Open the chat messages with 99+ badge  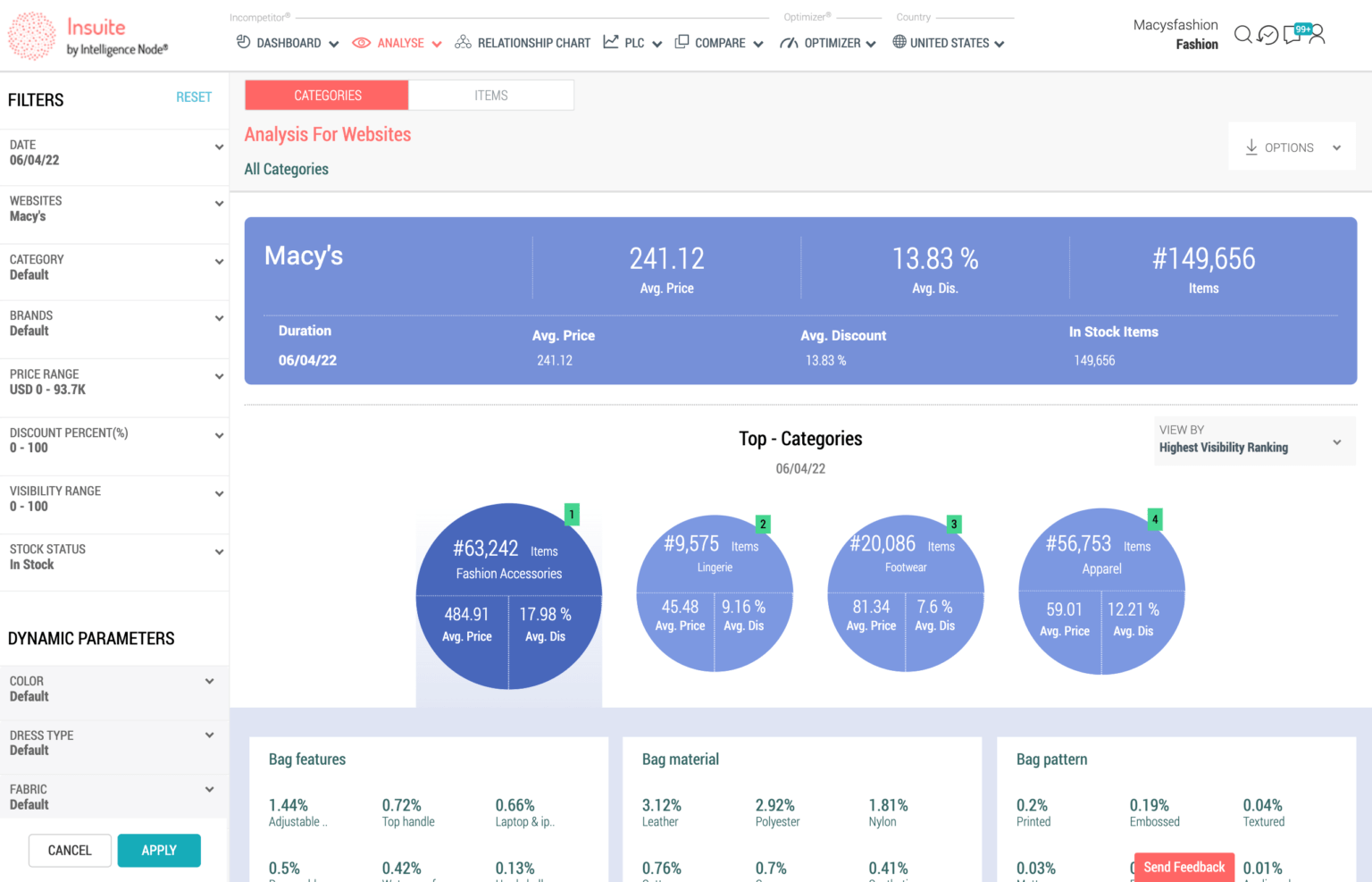click(1293, 35)
